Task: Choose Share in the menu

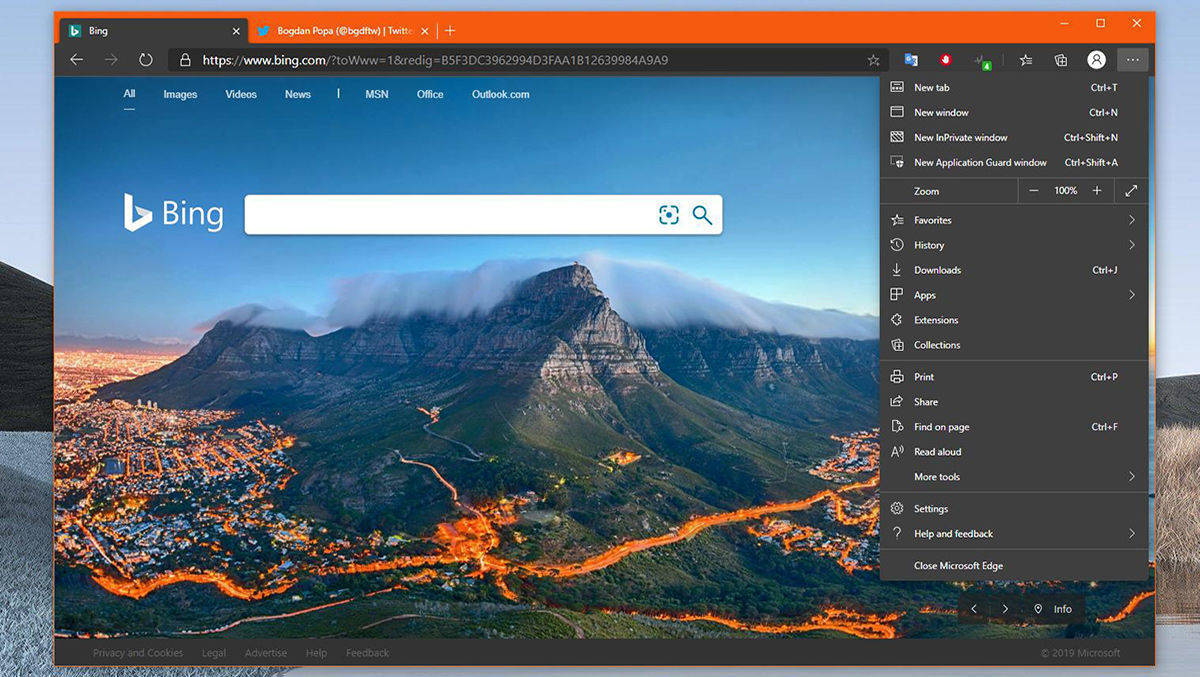Action: click(x=1014, y=402)
